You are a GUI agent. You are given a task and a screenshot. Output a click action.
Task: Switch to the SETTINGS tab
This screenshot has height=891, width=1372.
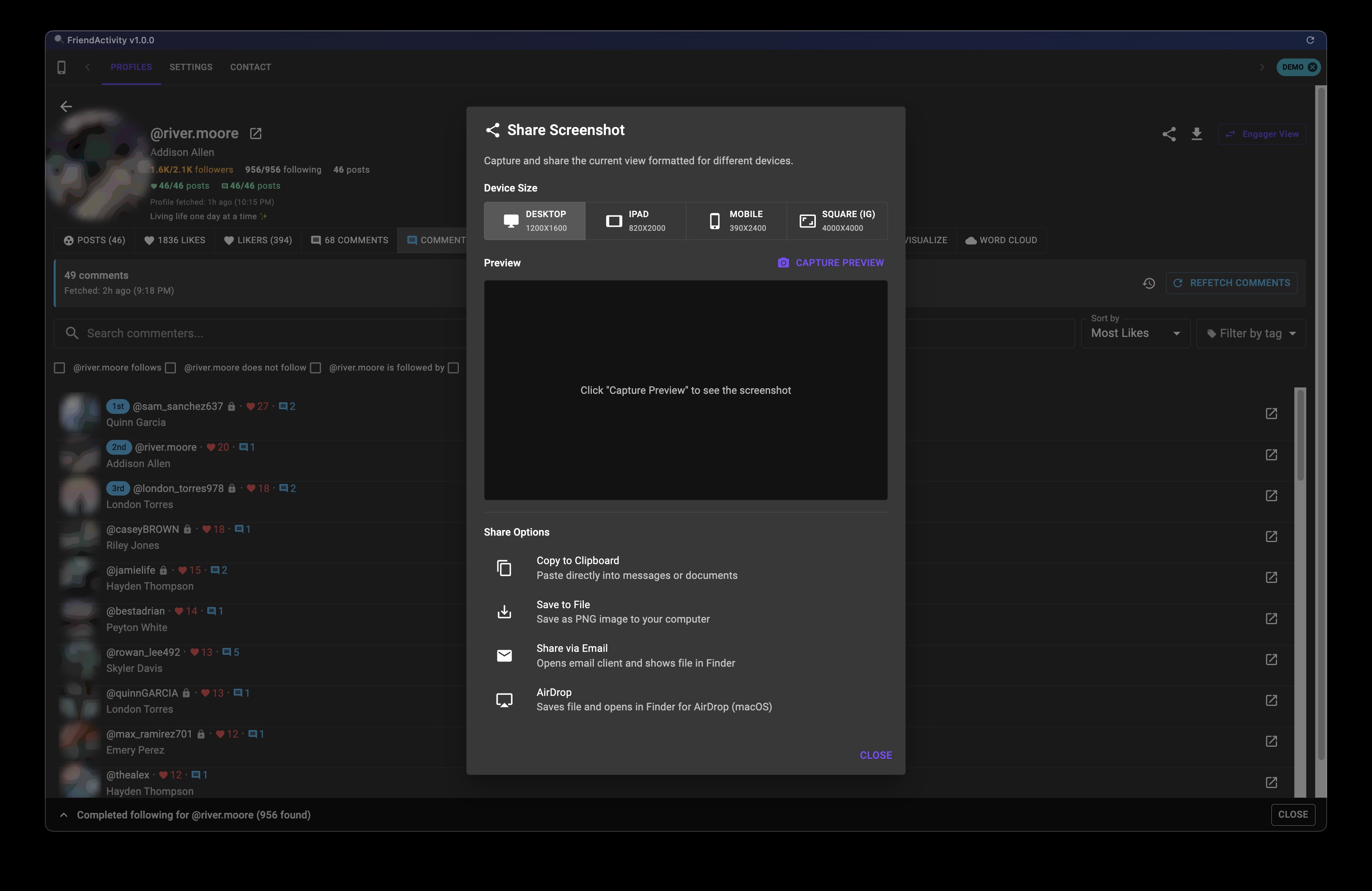(x=191, y=67)
